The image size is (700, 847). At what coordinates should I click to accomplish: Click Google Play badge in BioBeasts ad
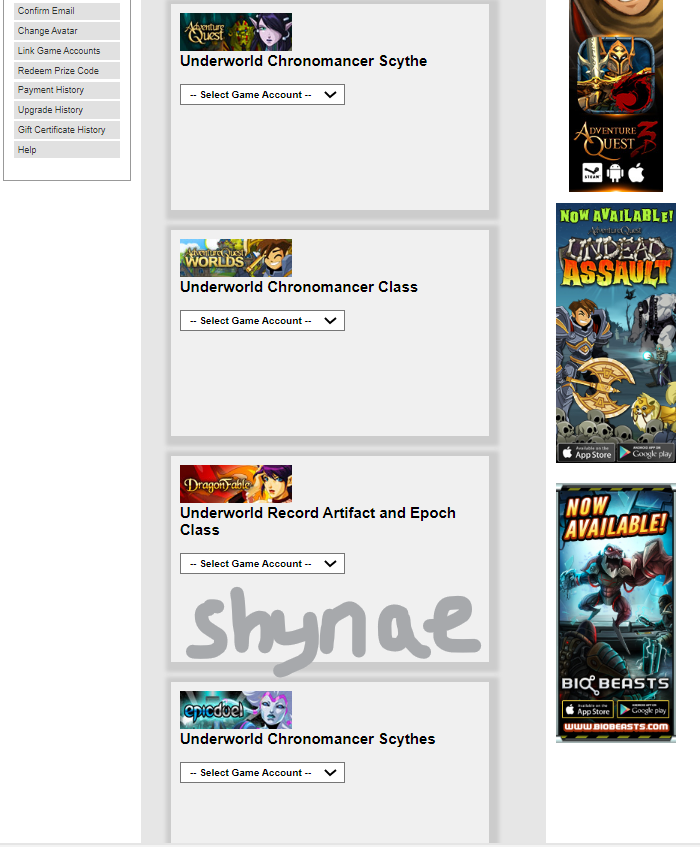(643, 709)
